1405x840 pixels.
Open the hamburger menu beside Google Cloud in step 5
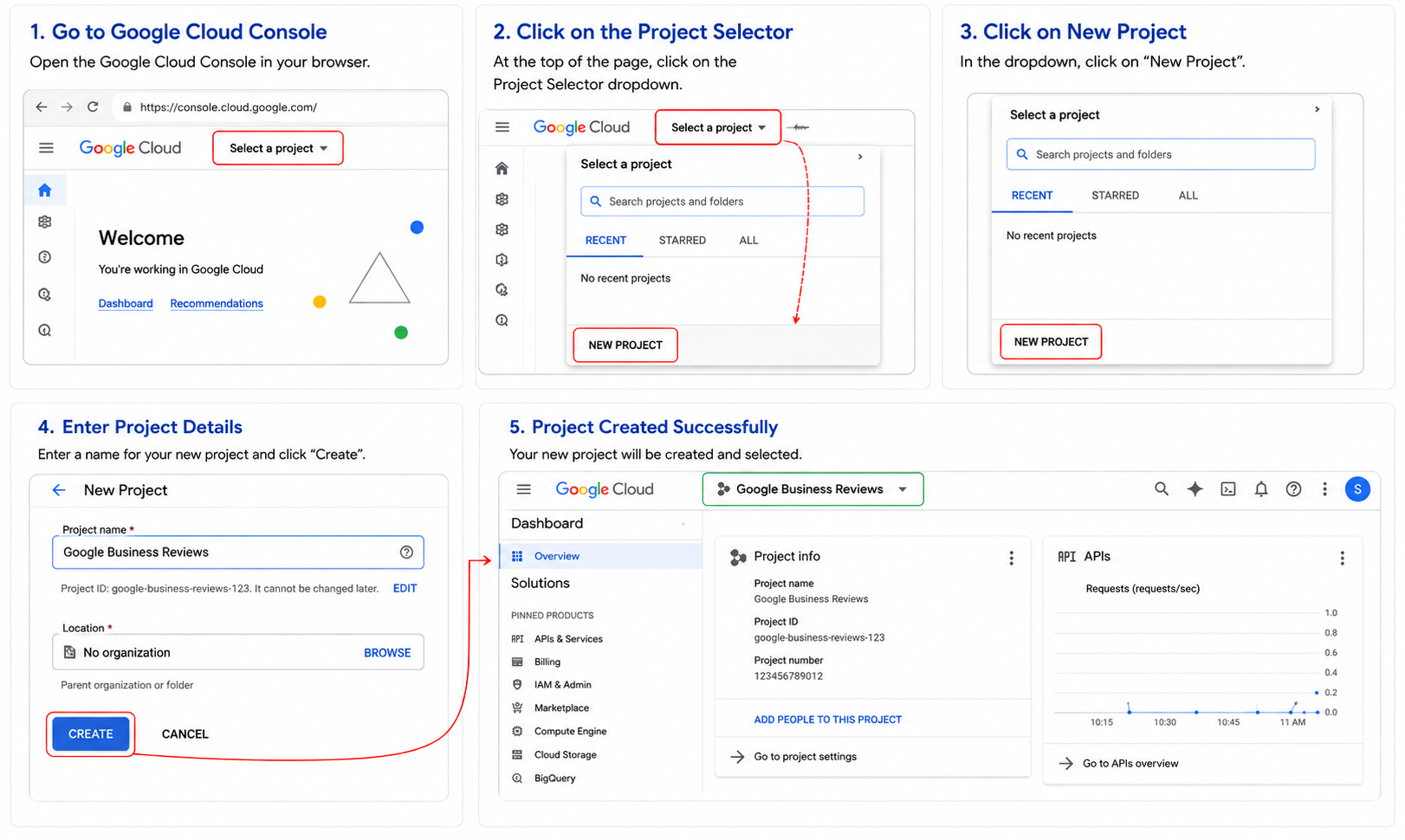pyautogui.click(x=523, y=489)
